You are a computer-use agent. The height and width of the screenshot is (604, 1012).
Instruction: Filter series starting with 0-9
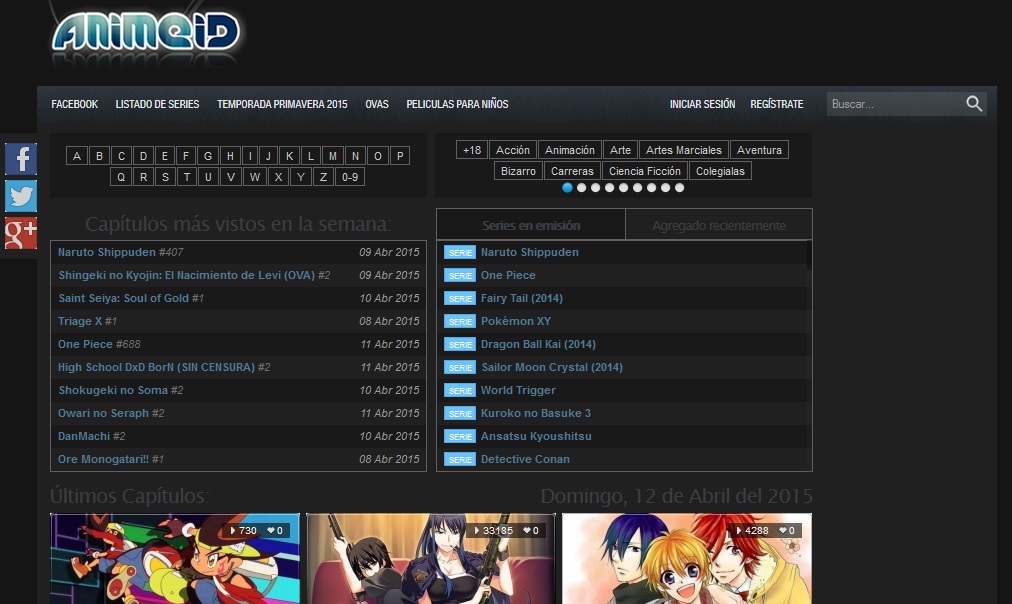pos(351,177)
